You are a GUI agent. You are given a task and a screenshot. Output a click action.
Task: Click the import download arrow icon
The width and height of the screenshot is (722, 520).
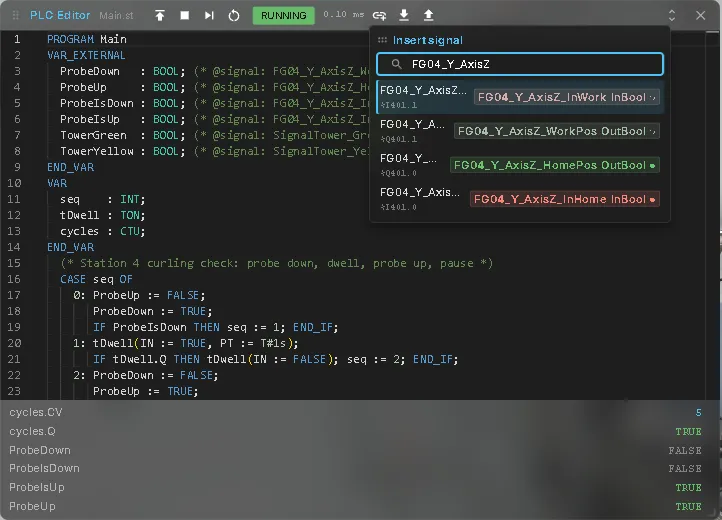404,15
